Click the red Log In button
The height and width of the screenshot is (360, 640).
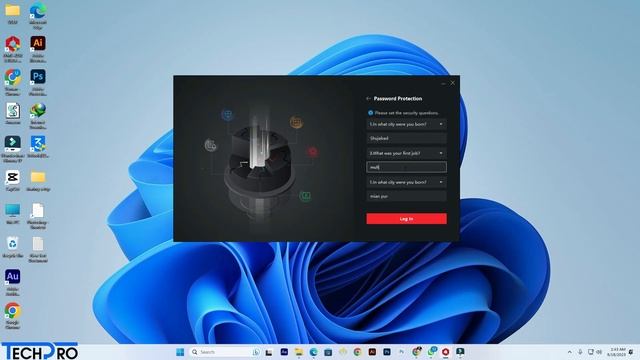tap(406, 219)
